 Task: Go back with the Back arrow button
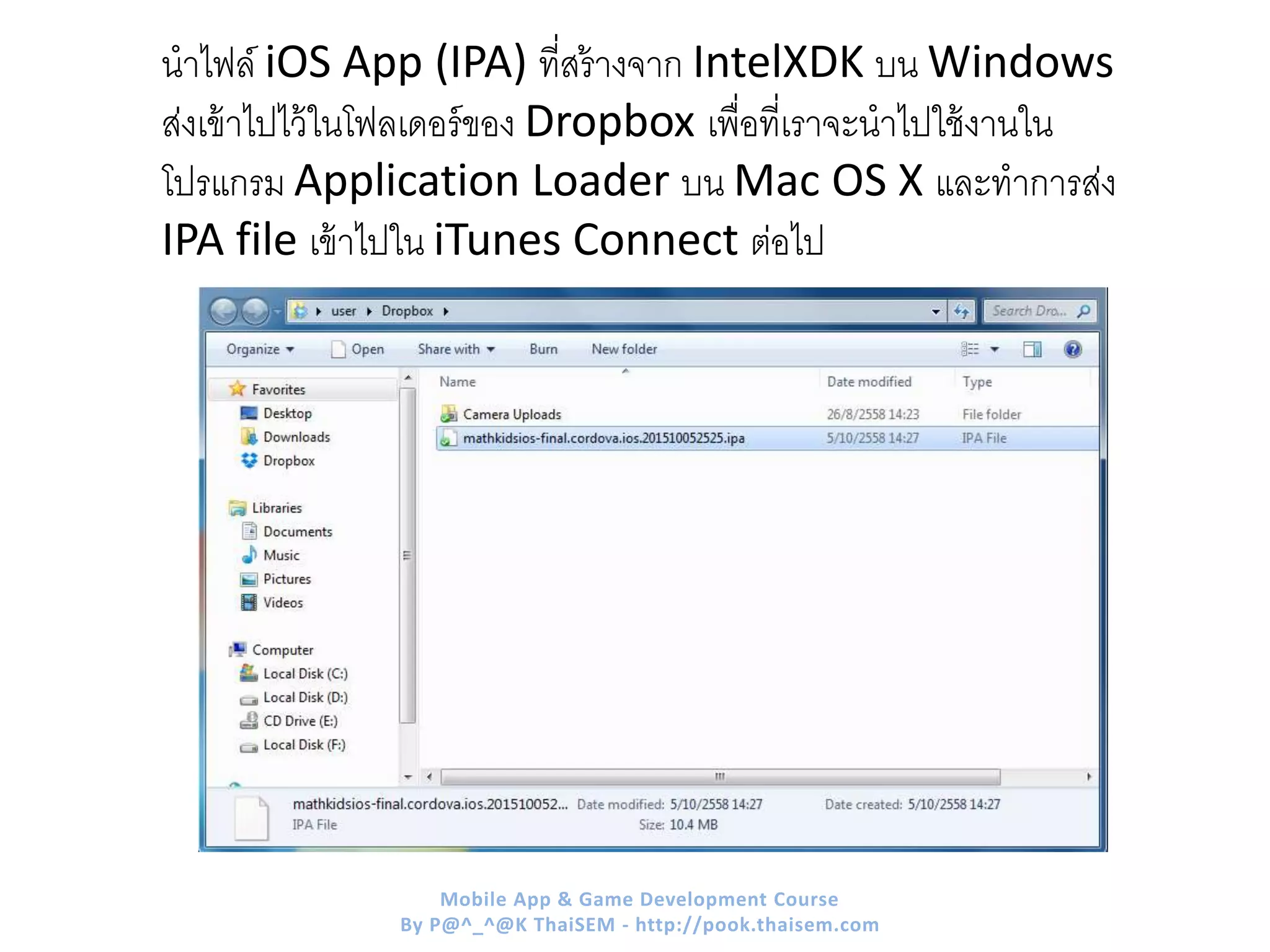tap(223, 312)
